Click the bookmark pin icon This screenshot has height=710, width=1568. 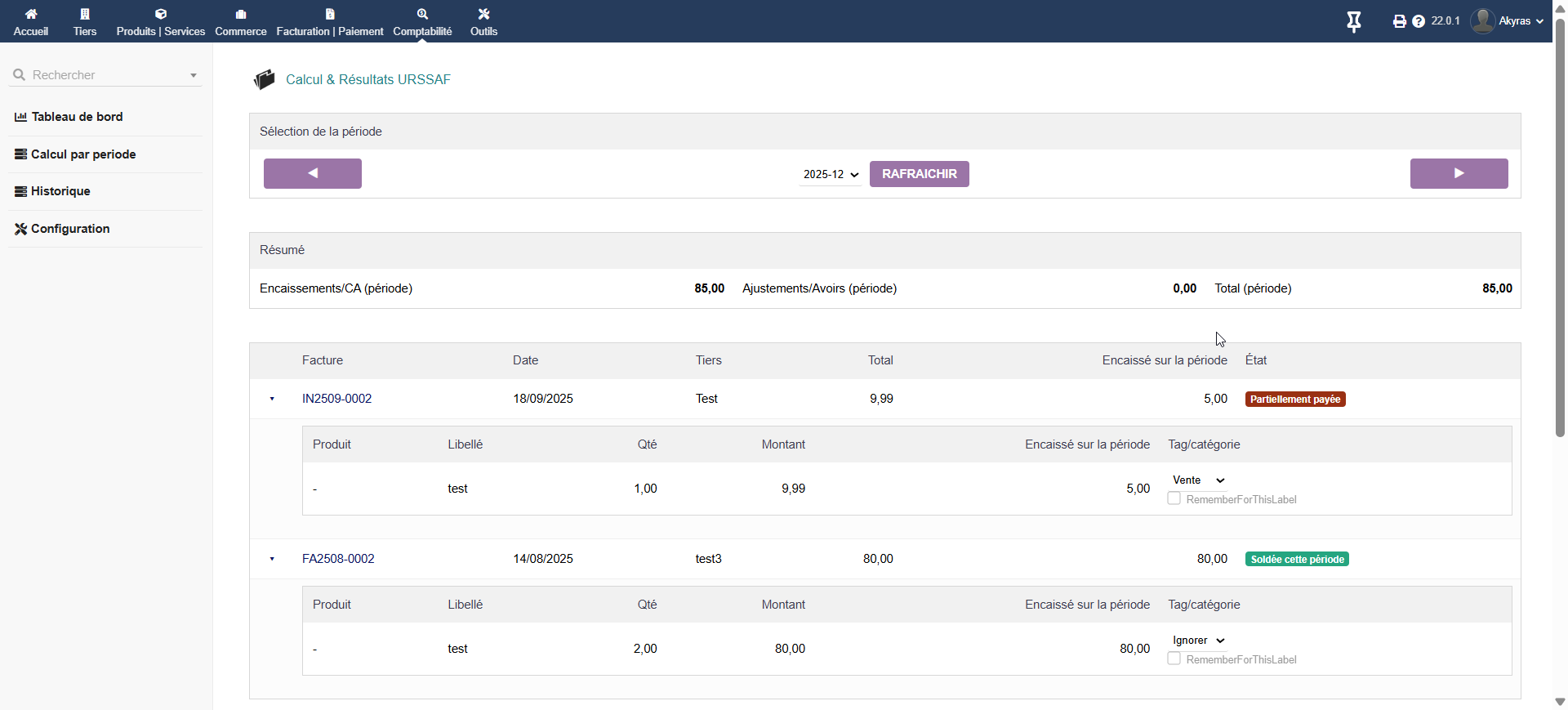coord(1353,22)
